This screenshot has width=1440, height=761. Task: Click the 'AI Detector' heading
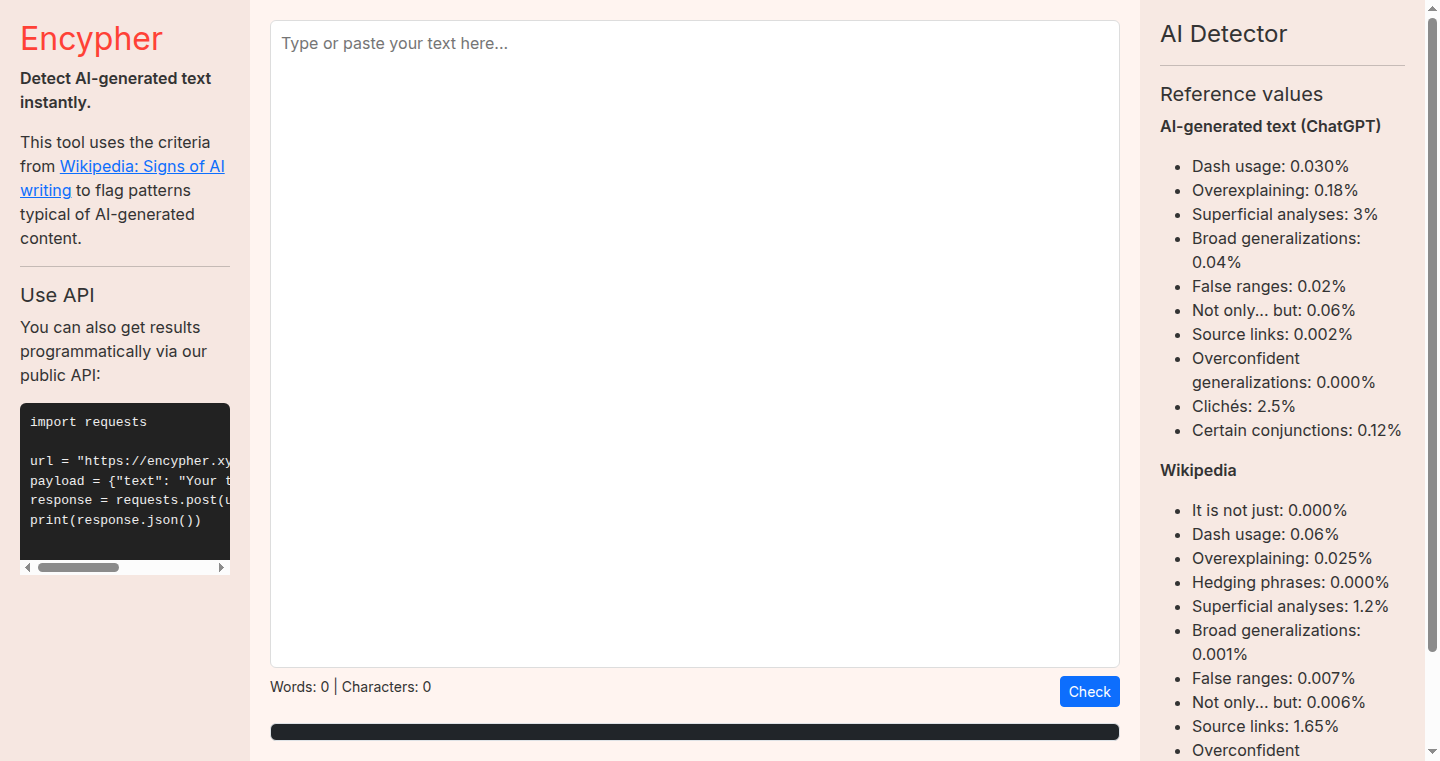click(x=1223, y=34)
